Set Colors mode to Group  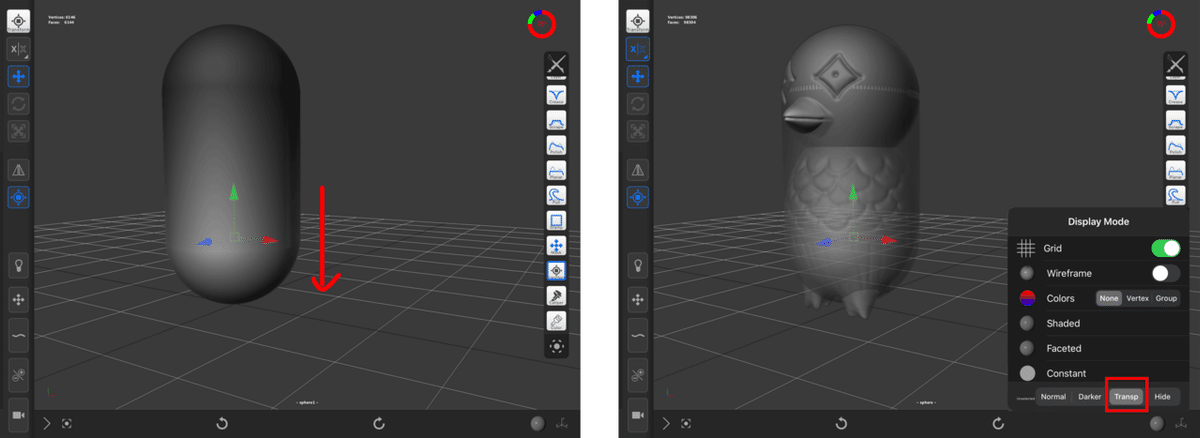[x=1166, y=298]
